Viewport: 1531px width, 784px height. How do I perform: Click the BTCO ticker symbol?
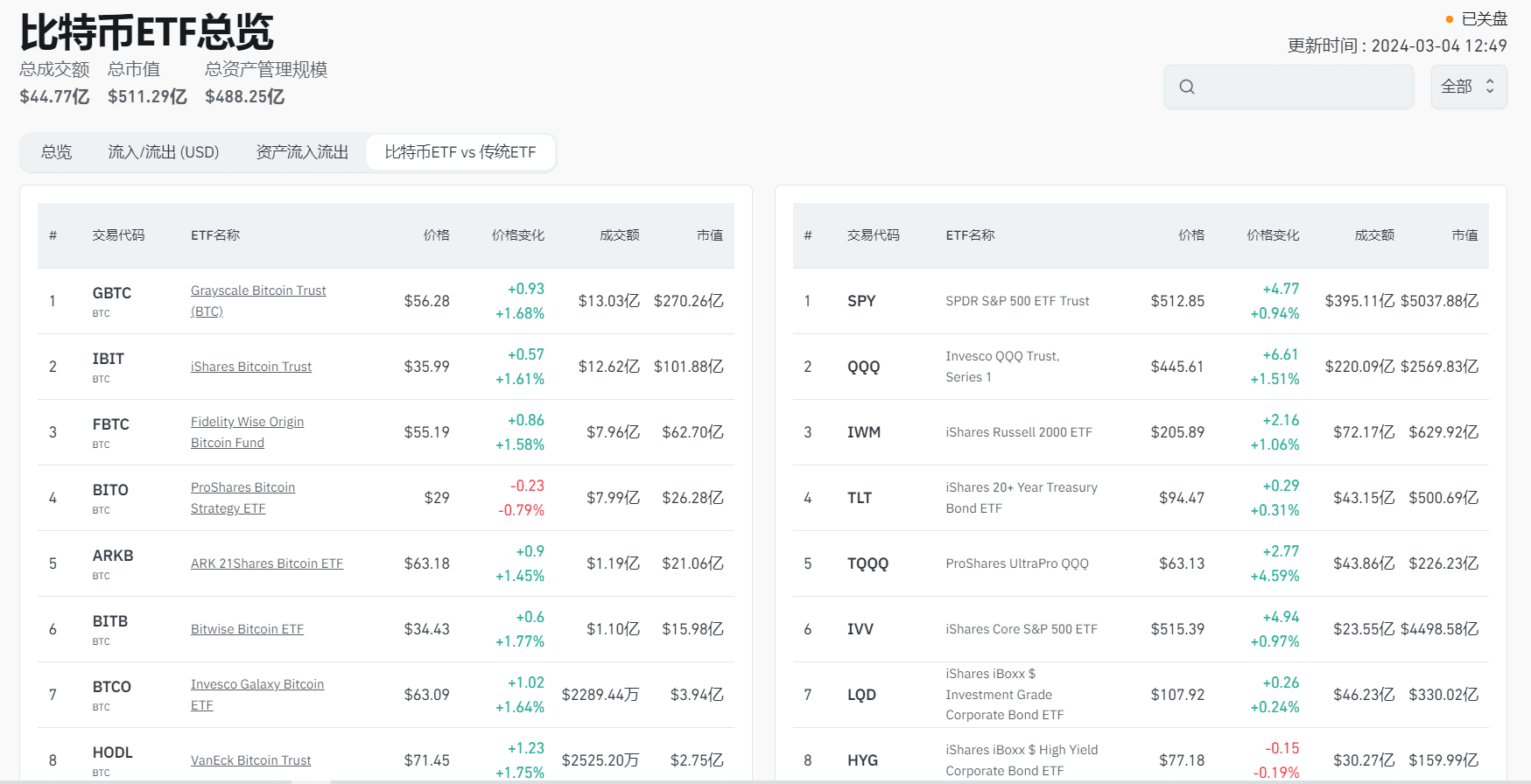[112, 687]
